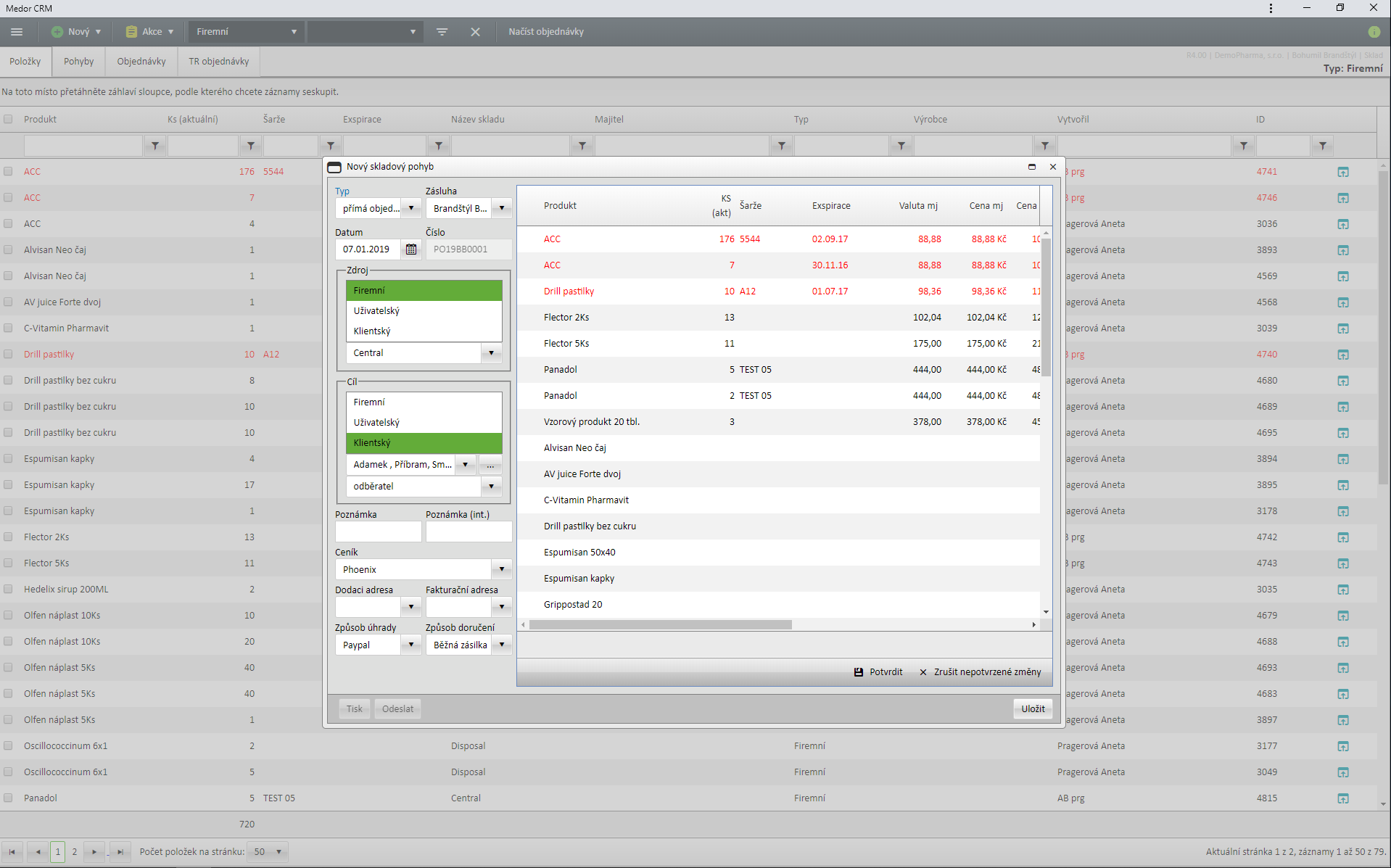The height and width of the screenshot is (868, 1391).
Task: Maximize the Nový skladový pohyb dialog
Action: [x=1032, y=167]
